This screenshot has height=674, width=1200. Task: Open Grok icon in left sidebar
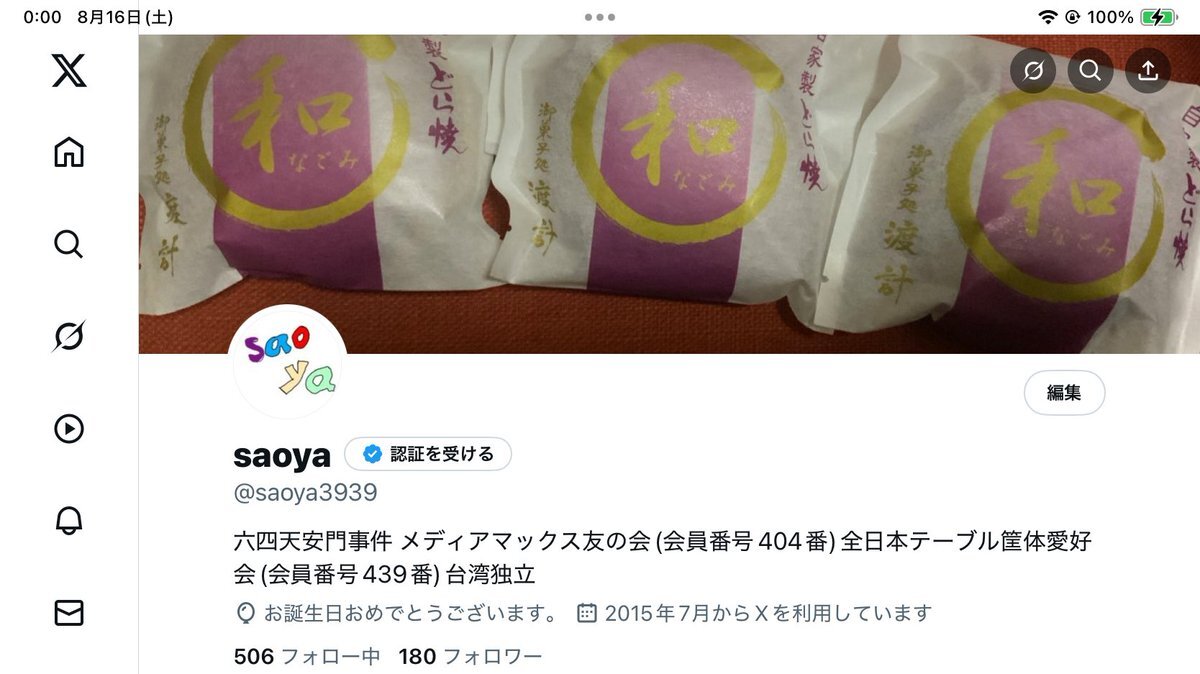(x=68, y=336)
